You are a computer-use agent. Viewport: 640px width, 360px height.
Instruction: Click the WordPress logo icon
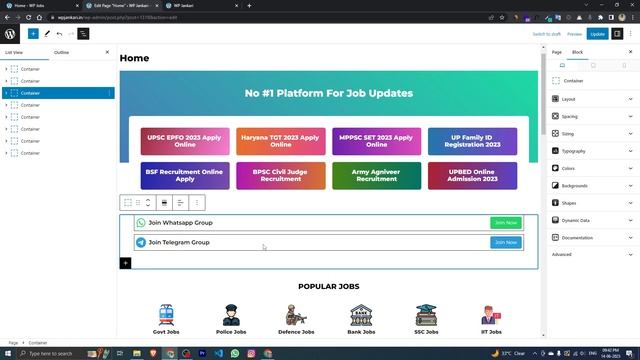pyautogui.click(x=10, y=34)
